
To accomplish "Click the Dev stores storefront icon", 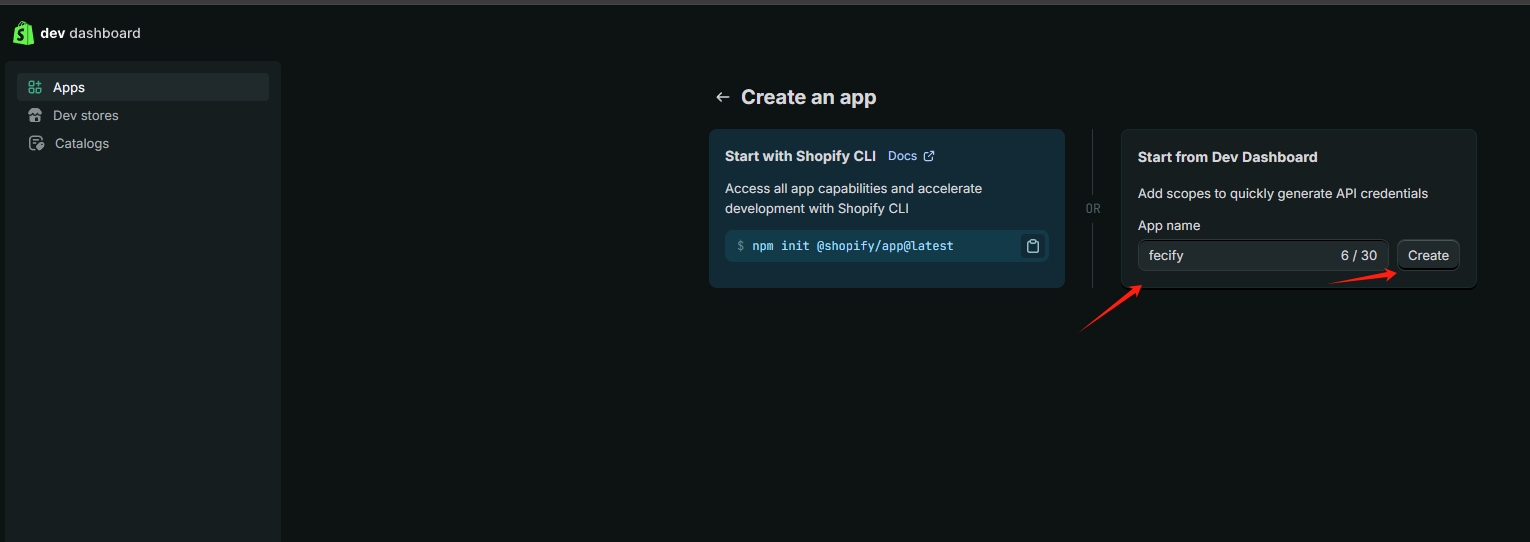I will [36, 116].
